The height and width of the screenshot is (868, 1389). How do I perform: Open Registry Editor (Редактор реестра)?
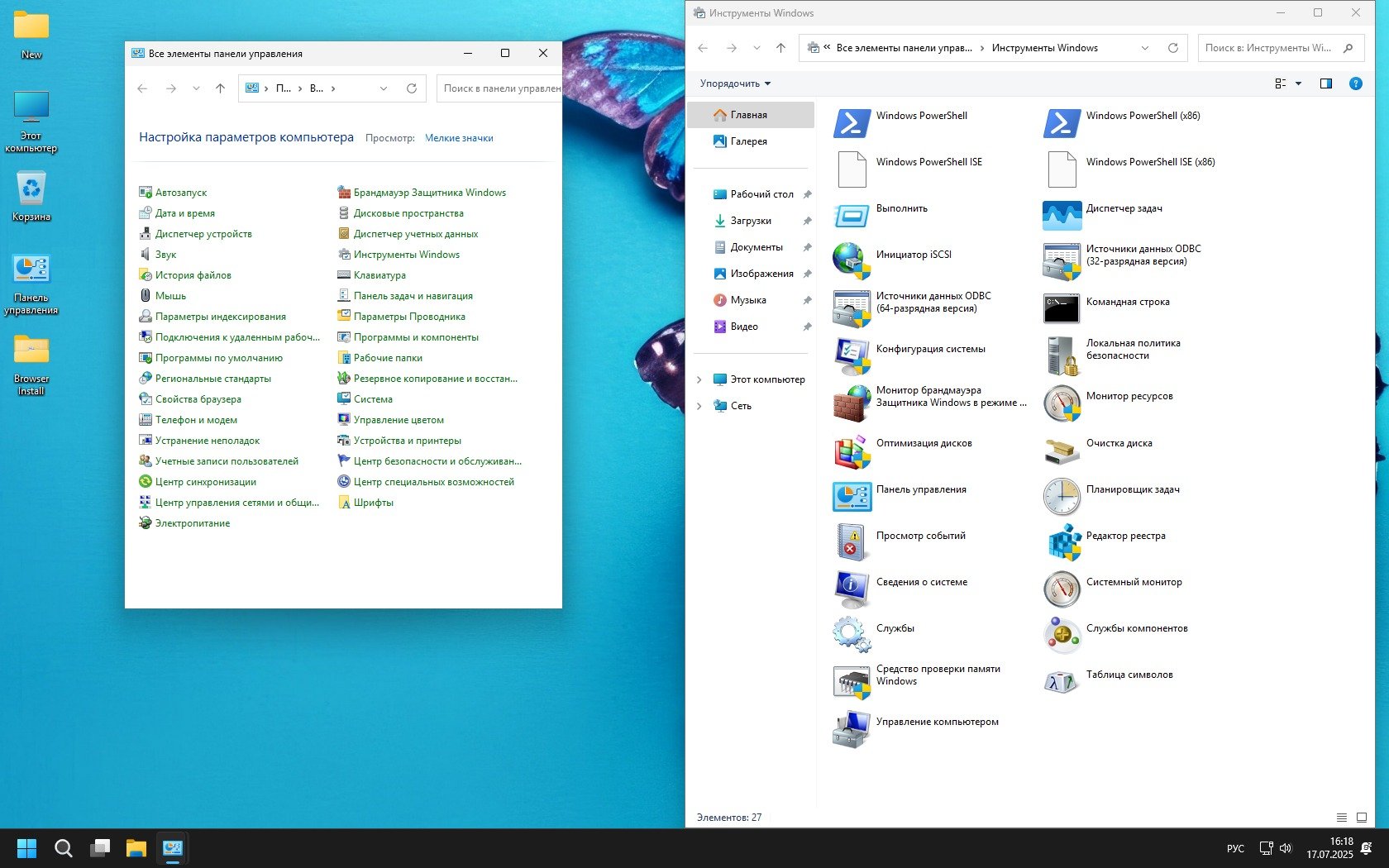(1062, 543)
